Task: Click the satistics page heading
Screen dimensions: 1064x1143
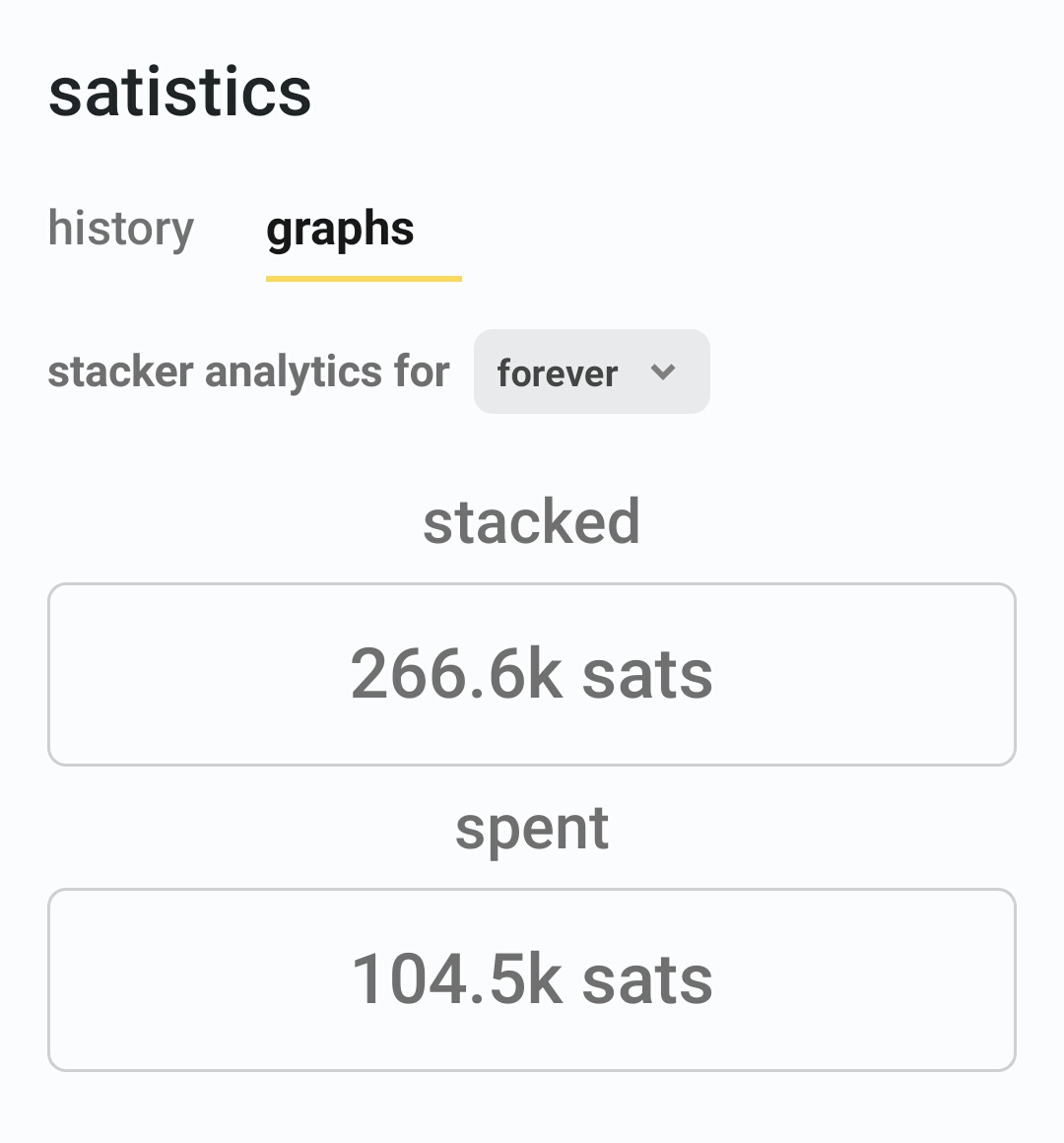Action: [x=180, y=93]
